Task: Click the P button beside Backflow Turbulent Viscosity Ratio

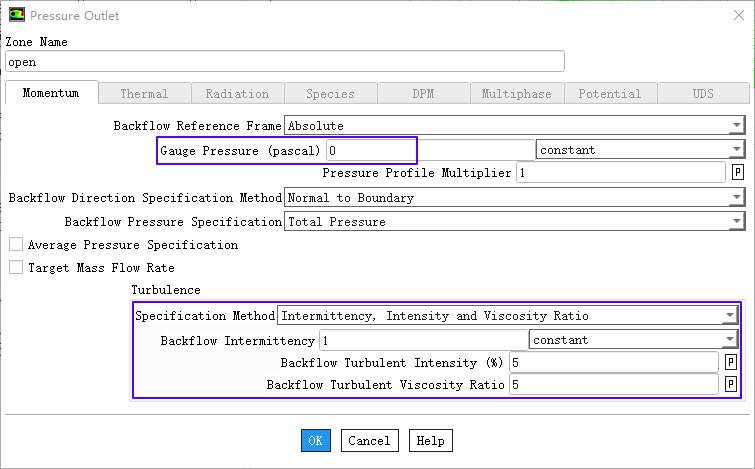Action: 731,384
